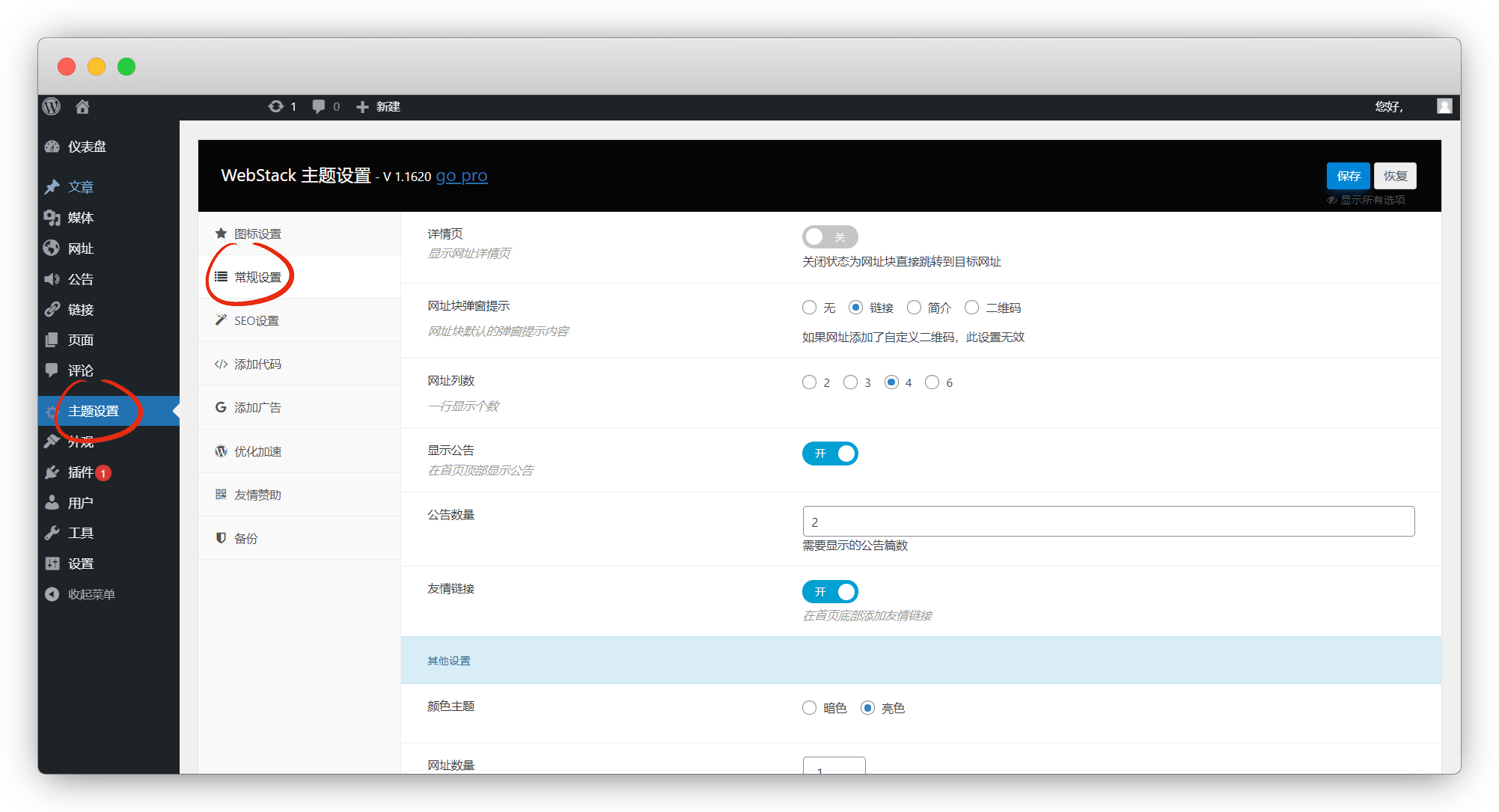The width and height of the screenshot is (1499, 812).
Task: Click the blue 保存 button
Action: (x=1348, y=176)
